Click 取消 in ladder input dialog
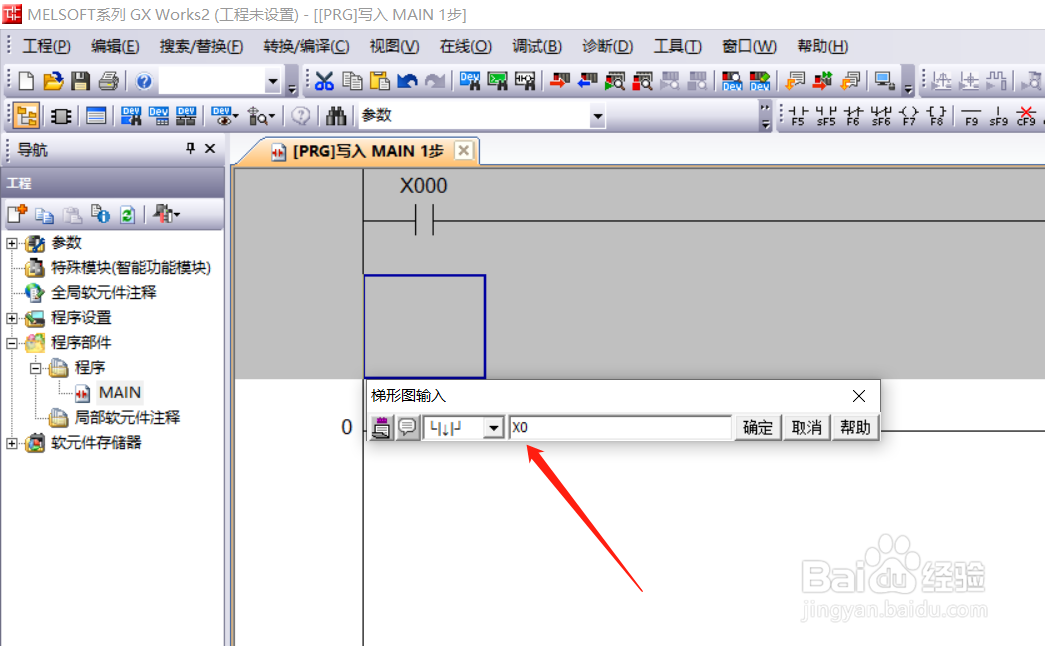This screenshot has height=646, width=1045. tap(806, 427)
